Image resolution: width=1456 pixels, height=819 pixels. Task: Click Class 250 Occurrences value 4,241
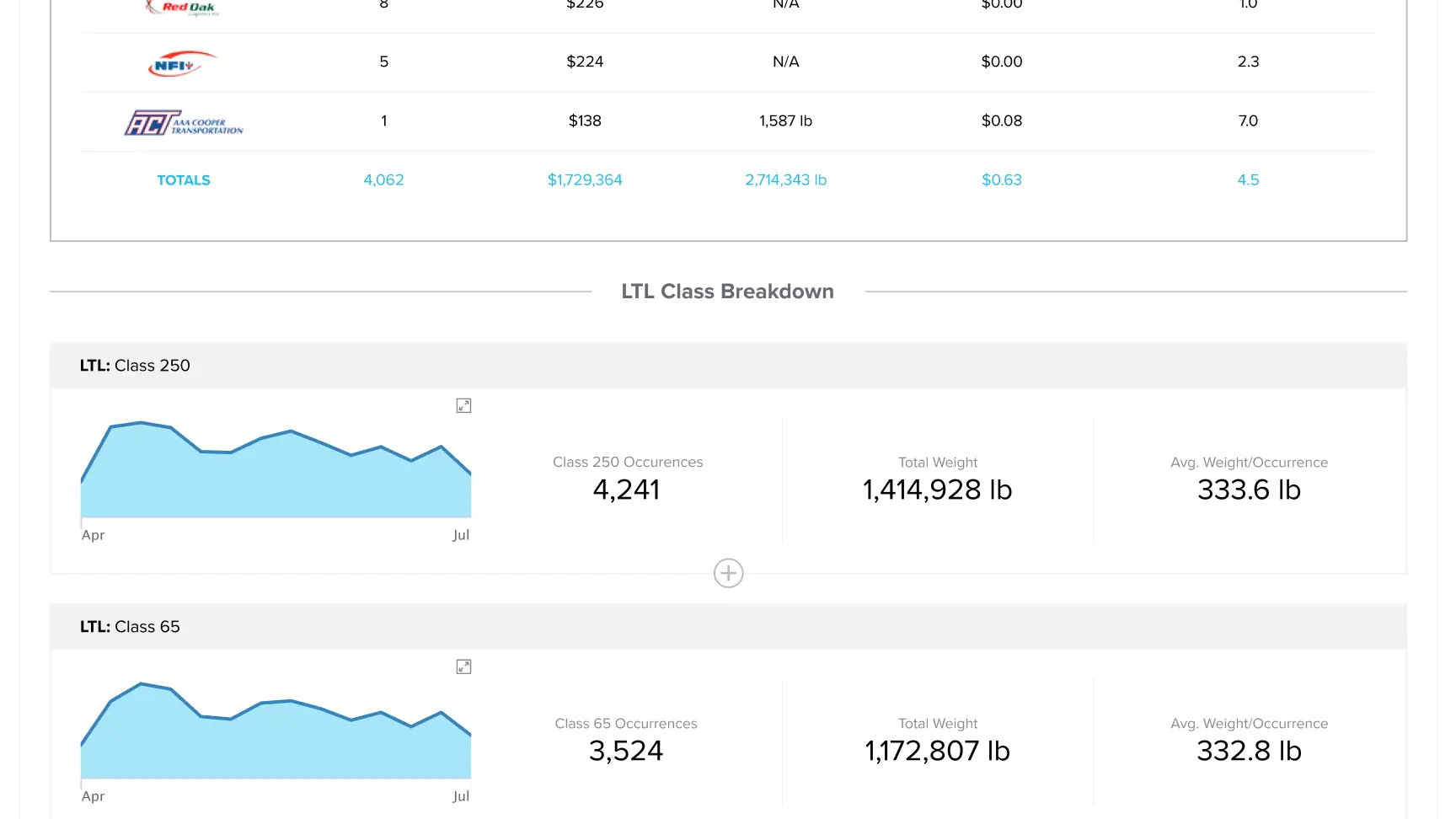pos(626,490)
